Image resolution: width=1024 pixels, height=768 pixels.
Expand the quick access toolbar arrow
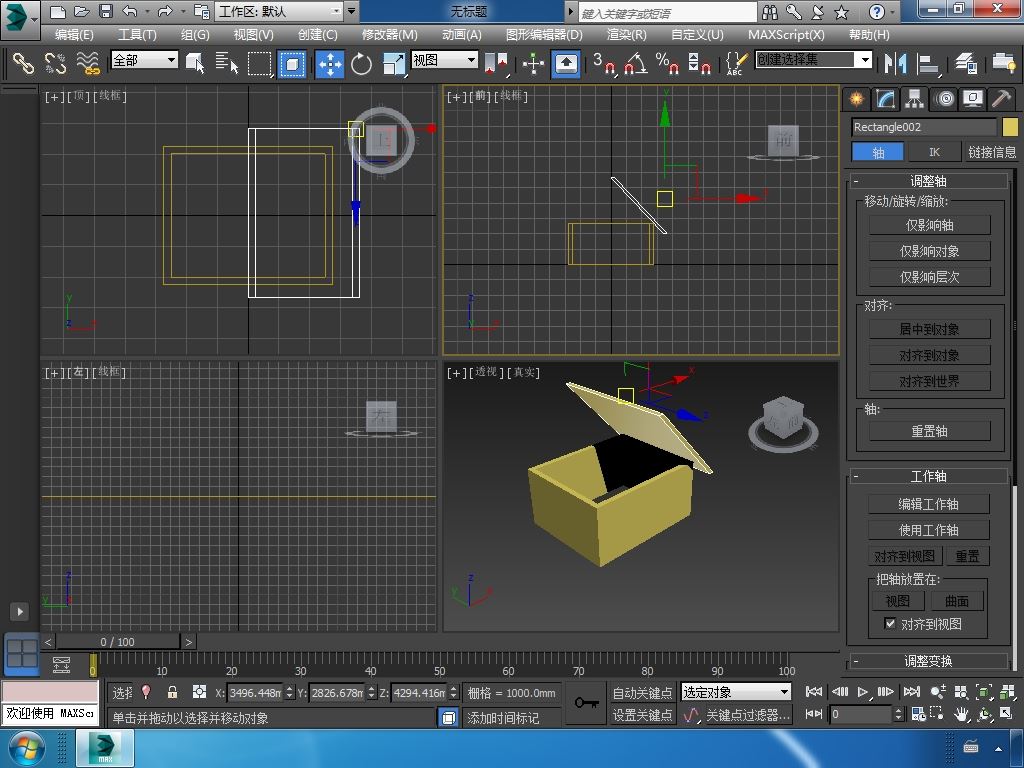pyautogui.click(x=351, y=11)
